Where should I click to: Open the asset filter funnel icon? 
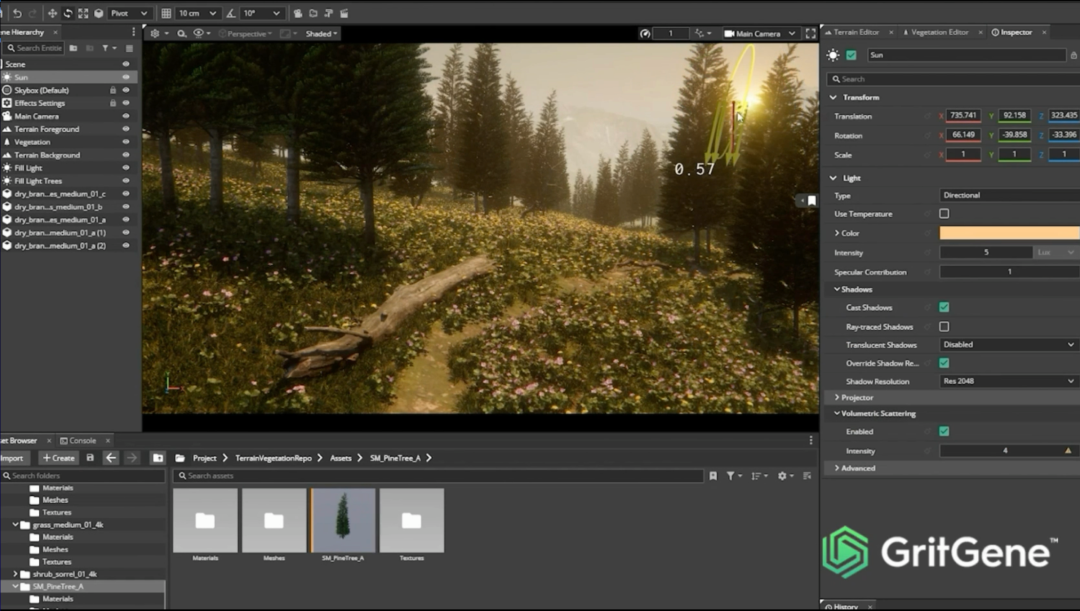pos(731,476)
